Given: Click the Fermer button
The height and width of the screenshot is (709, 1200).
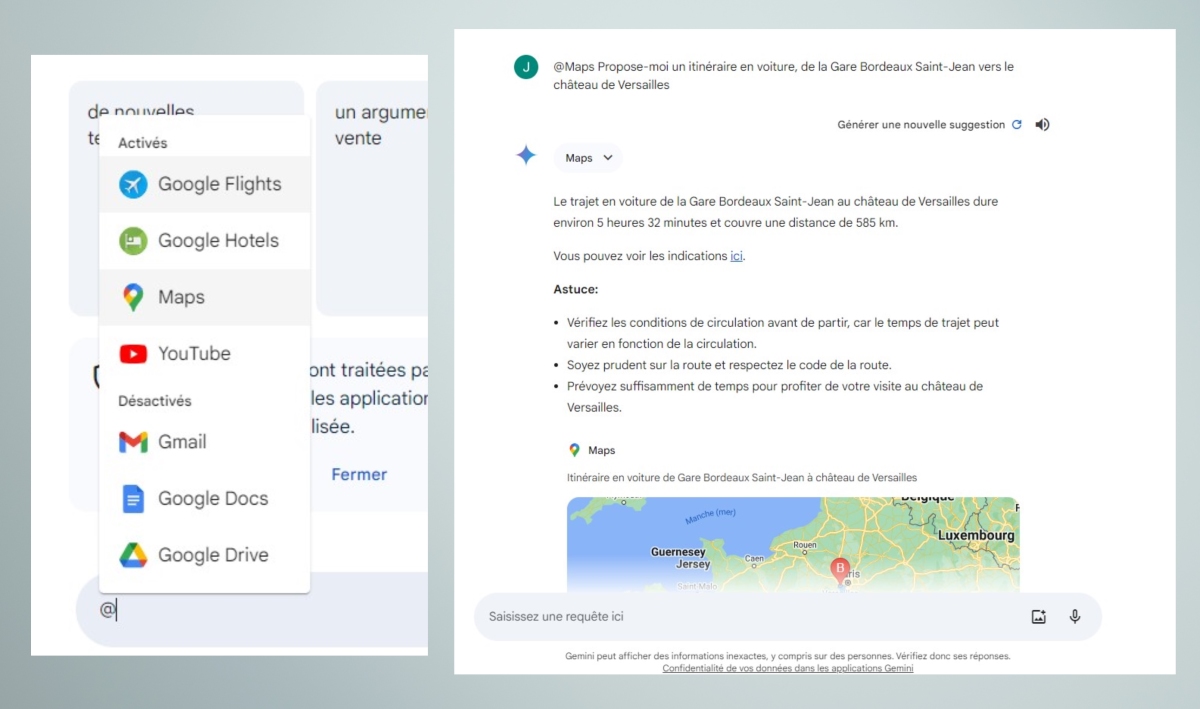Looking at the screenshot, I should [359, 474].
